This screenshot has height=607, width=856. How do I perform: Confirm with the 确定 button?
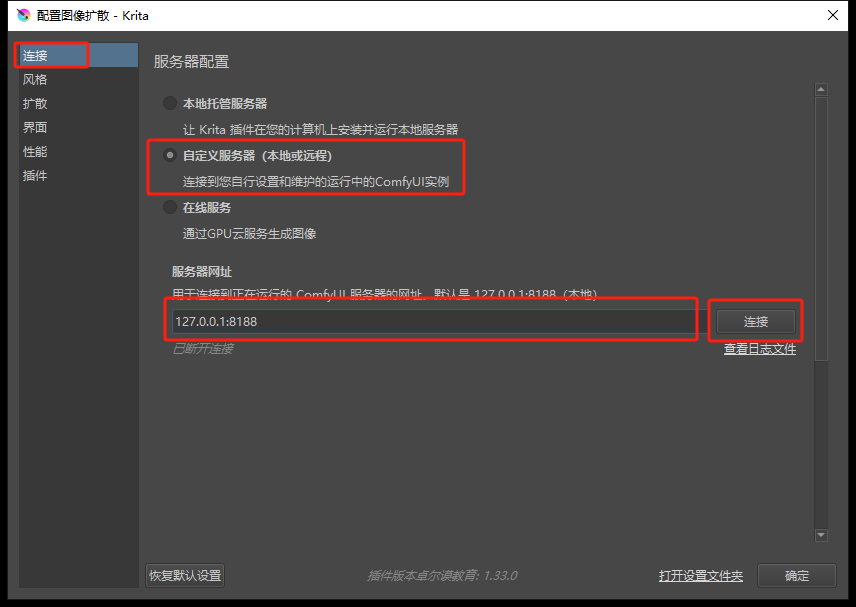[796, 576]
